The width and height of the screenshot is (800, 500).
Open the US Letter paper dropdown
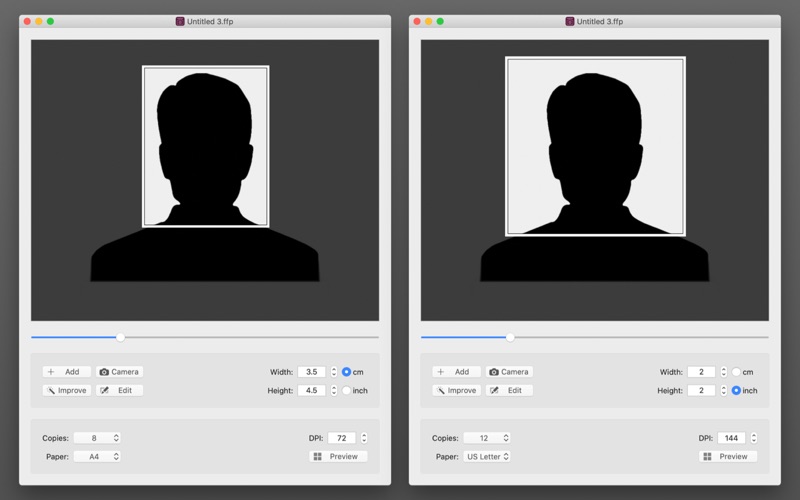pyautogui.click(x=486, y=457)
